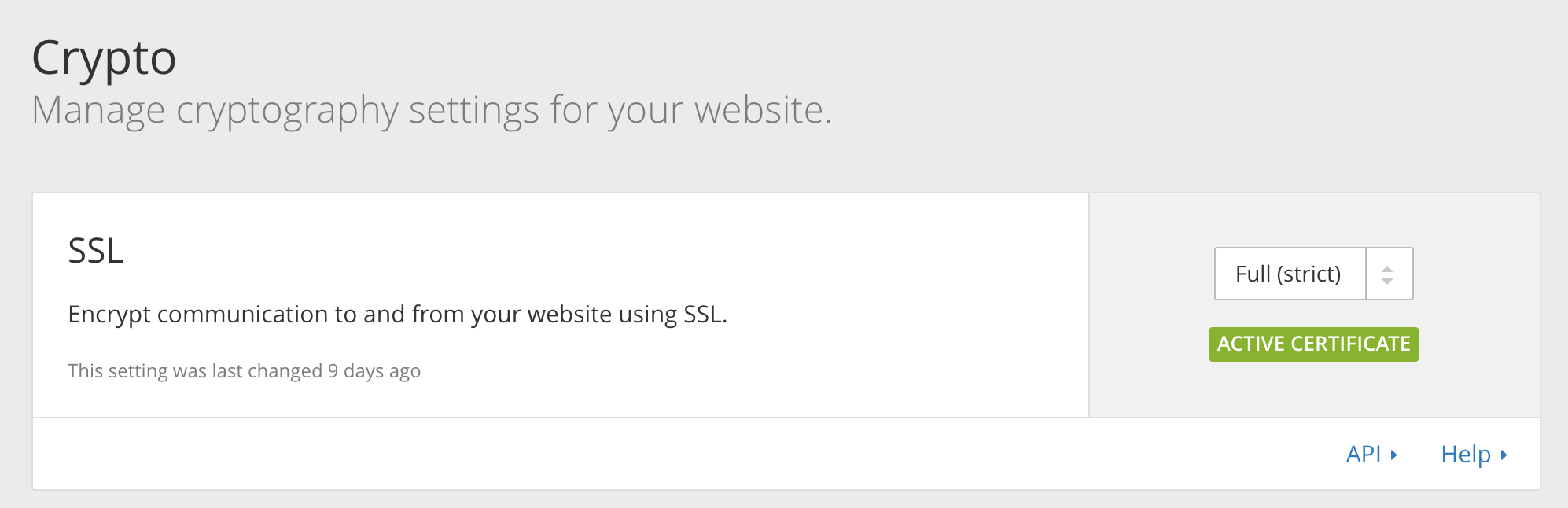
Task: Expand the triangle arrow next to Help
Action: coord(1504,455)
